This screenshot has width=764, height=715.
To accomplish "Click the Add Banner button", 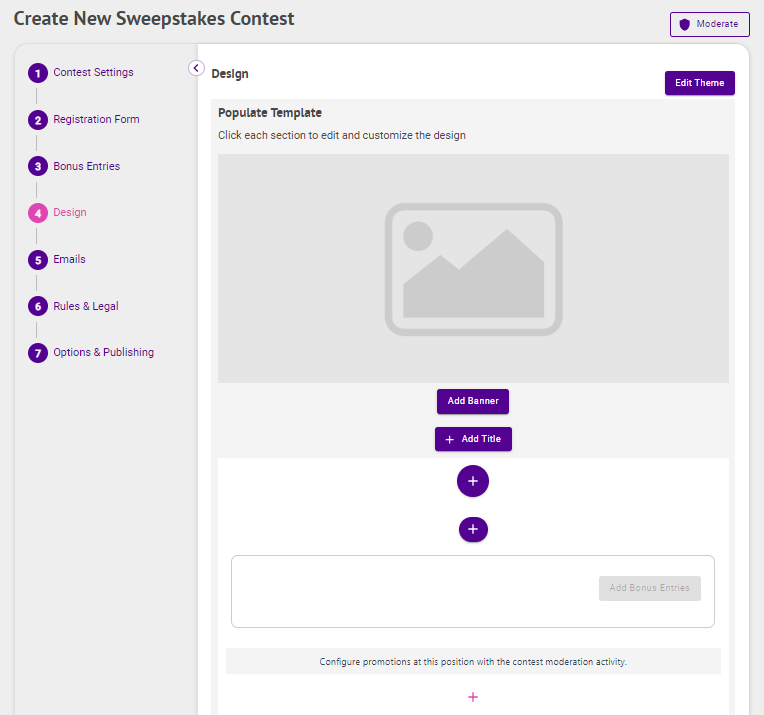I will point(473,401).
